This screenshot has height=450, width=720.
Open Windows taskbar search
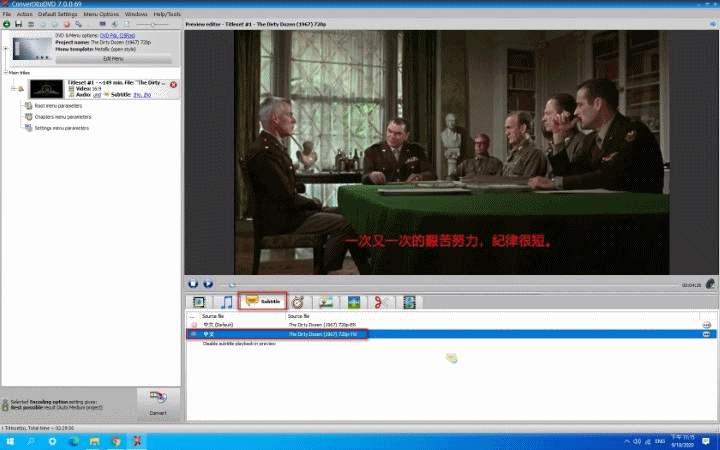[31, 442]
